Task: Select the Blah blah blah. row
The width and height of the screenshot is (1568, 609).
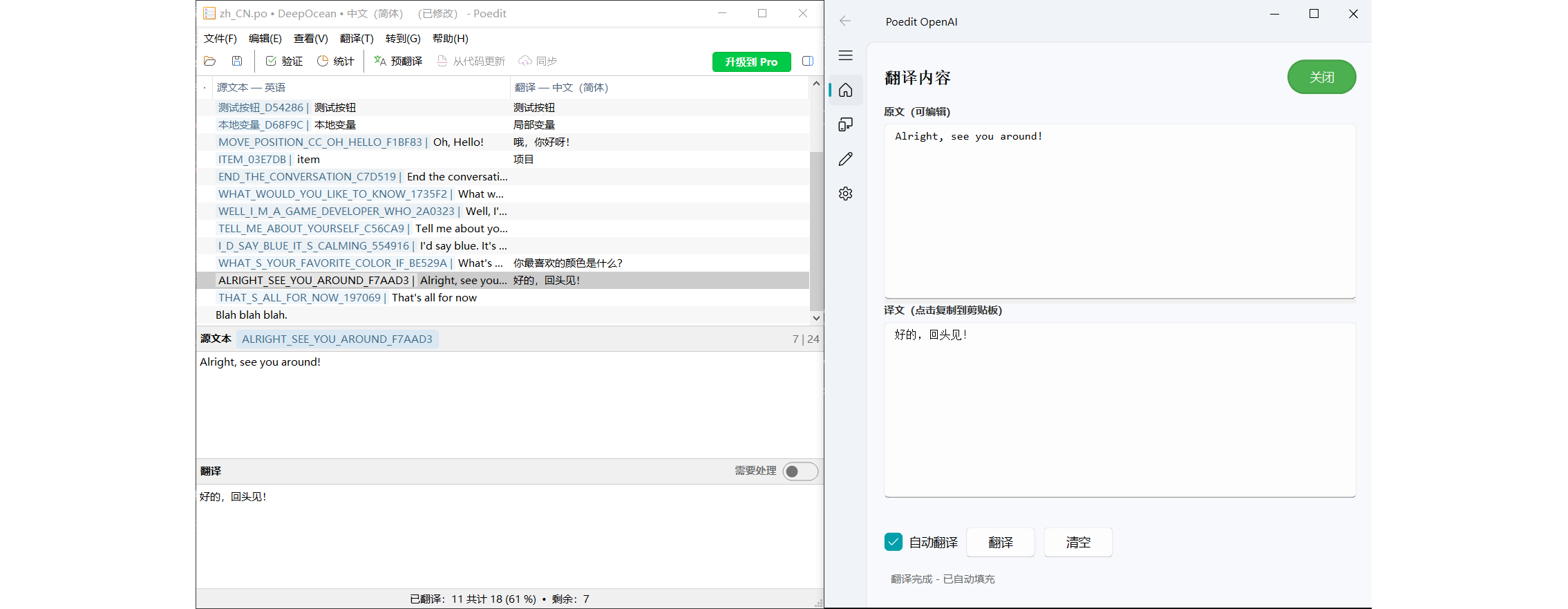Action: (503, 315)
